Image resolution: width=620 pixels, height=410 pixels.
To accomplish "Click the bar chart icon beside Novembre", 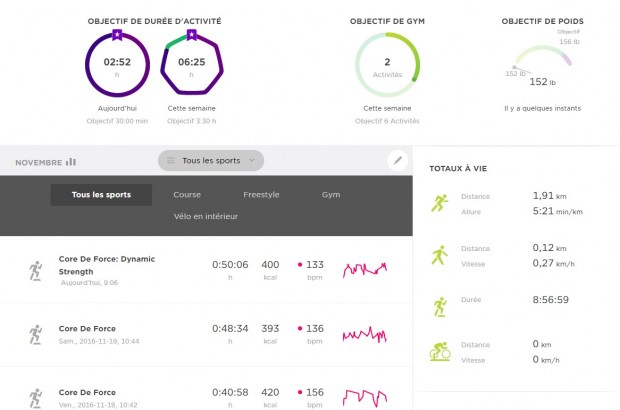I will (71, 162).
